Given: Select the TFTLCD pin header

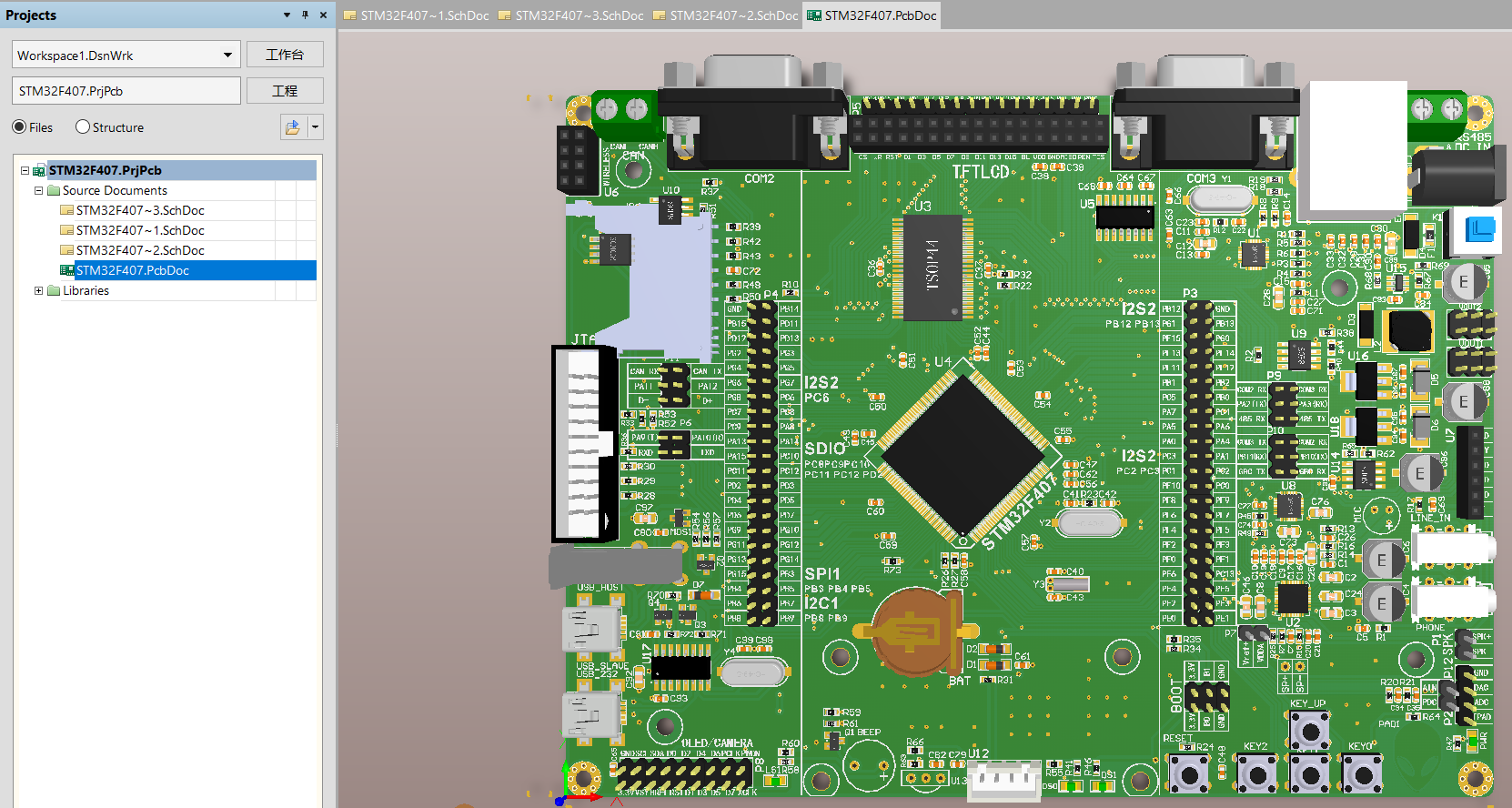Looking at the screenshot, I should click(980, 123).
